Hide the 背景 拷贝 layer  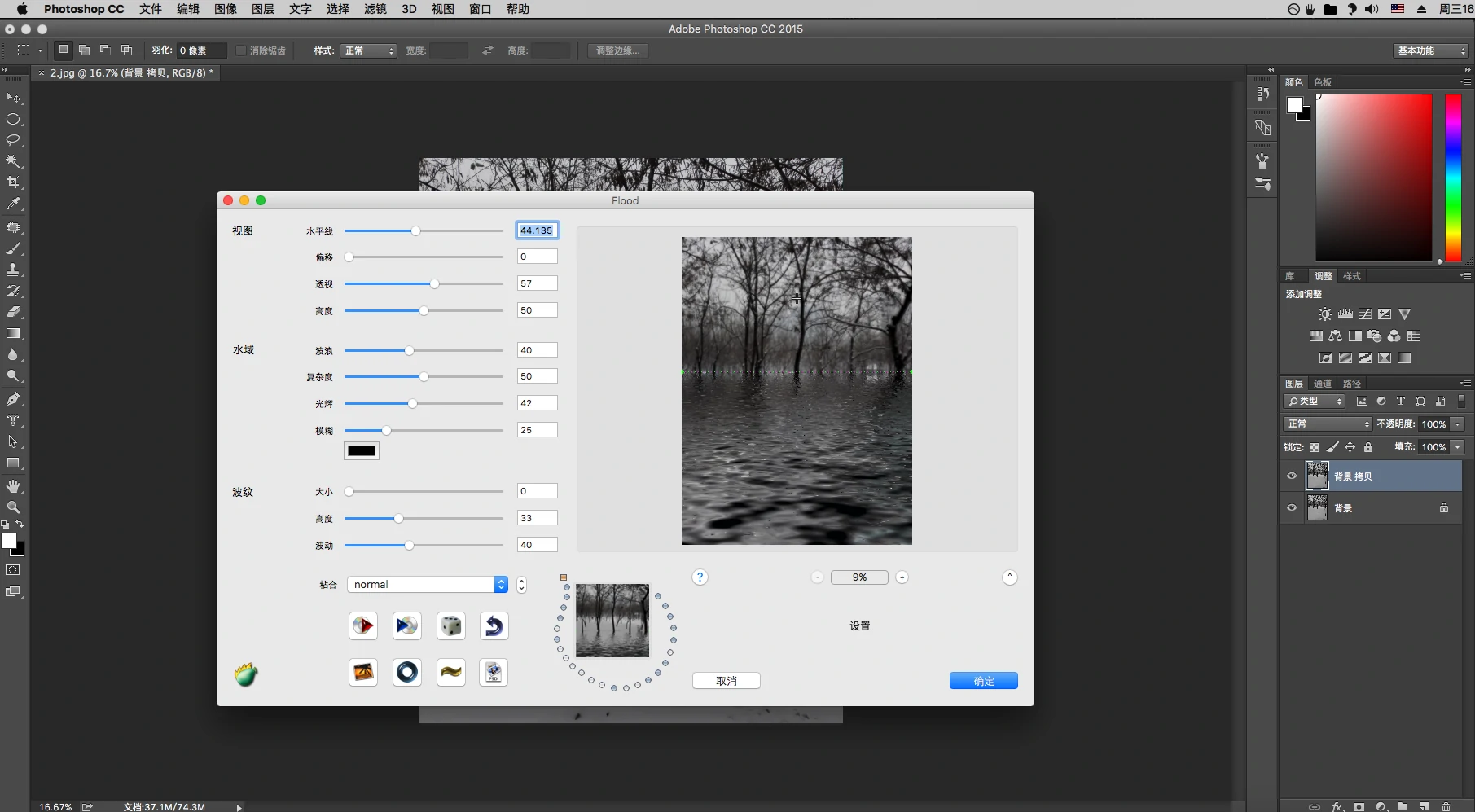click(x=1292, y=476)
